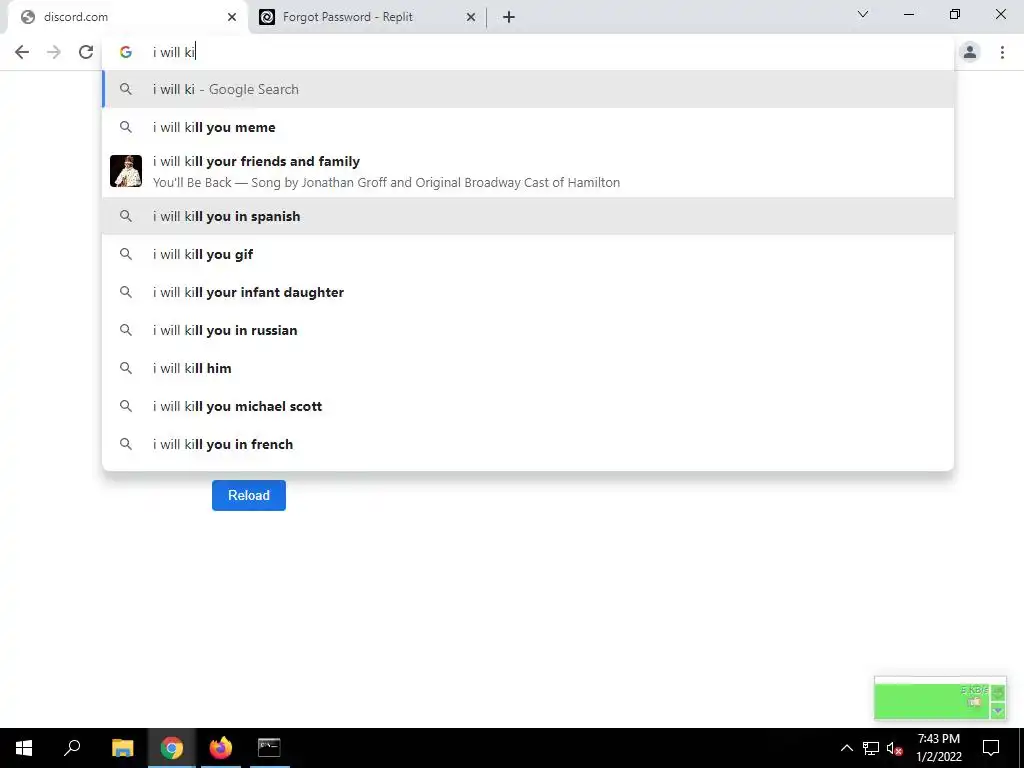
Task: Go back using the browser back arrow
Action: click(22, 52)
